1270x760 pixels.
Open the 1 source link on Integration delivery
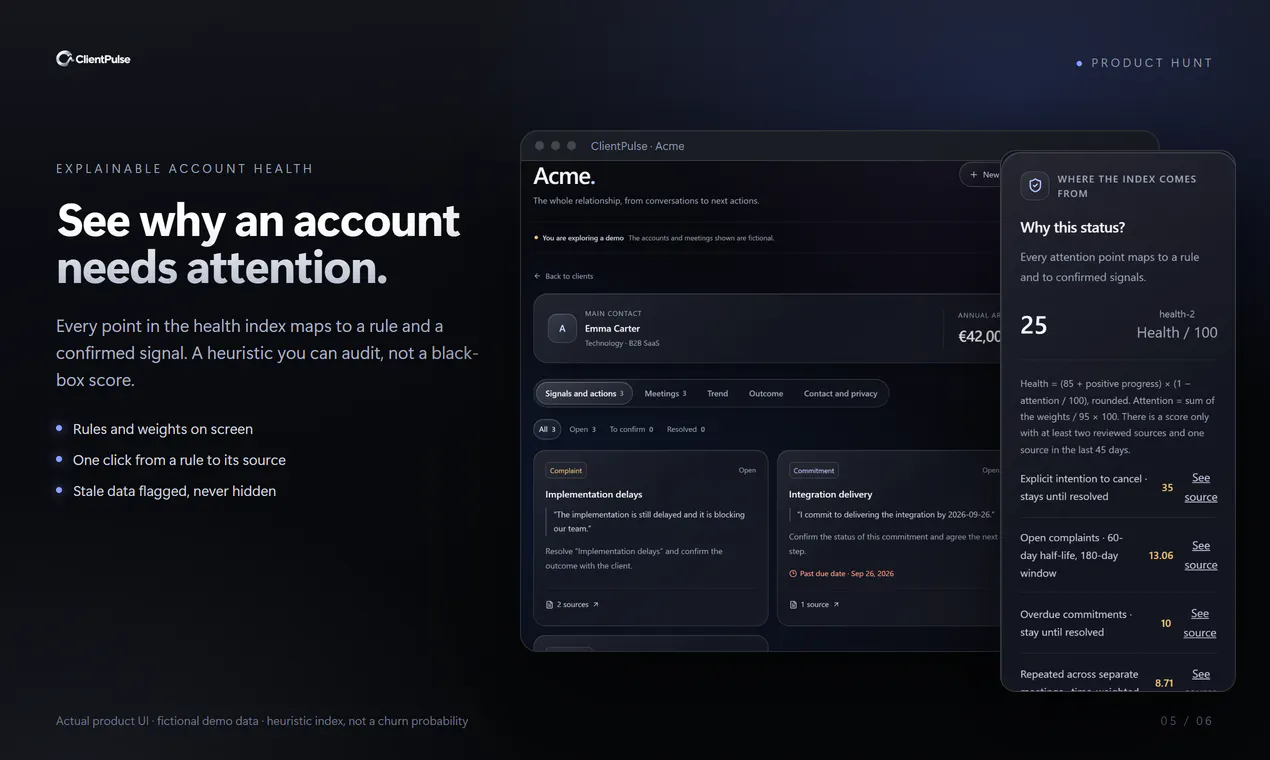coord(814,605)
